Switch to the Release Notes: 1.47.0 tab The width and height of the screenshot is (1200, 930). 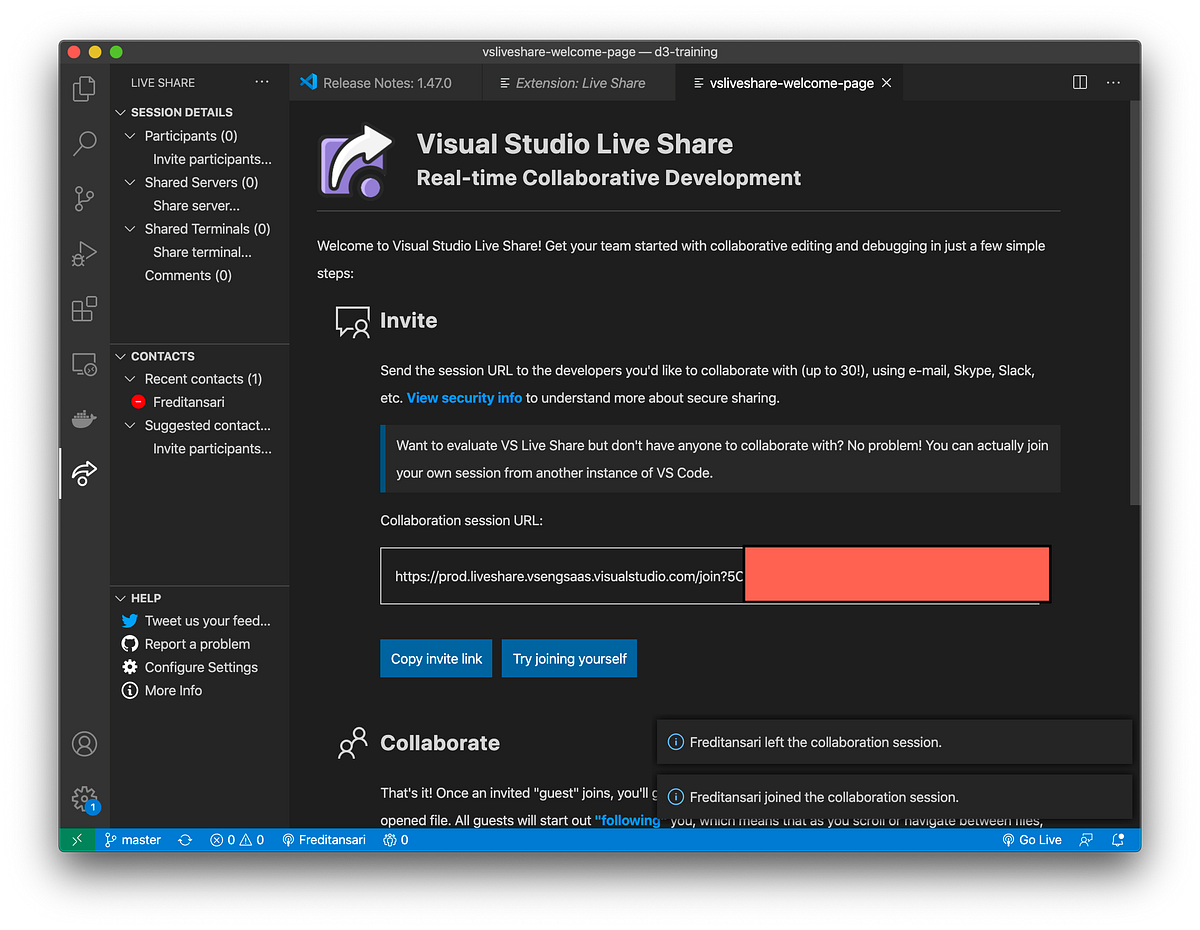tap(385, 82)
